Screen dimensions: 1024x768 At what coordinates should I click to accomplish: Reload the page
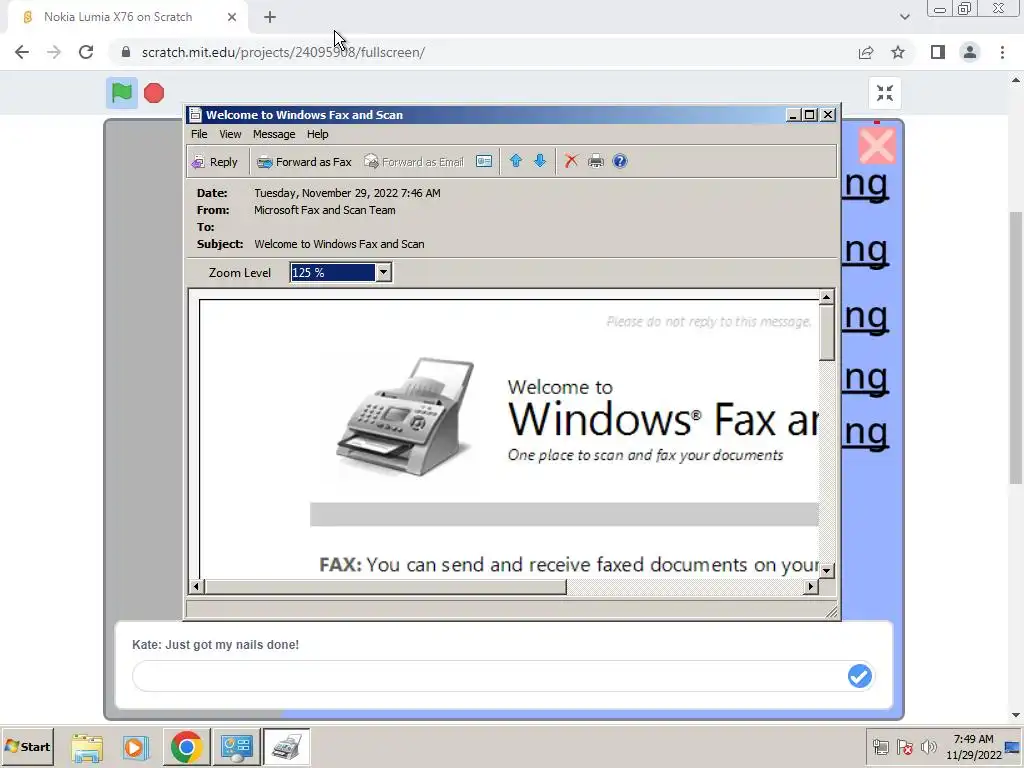86,52
